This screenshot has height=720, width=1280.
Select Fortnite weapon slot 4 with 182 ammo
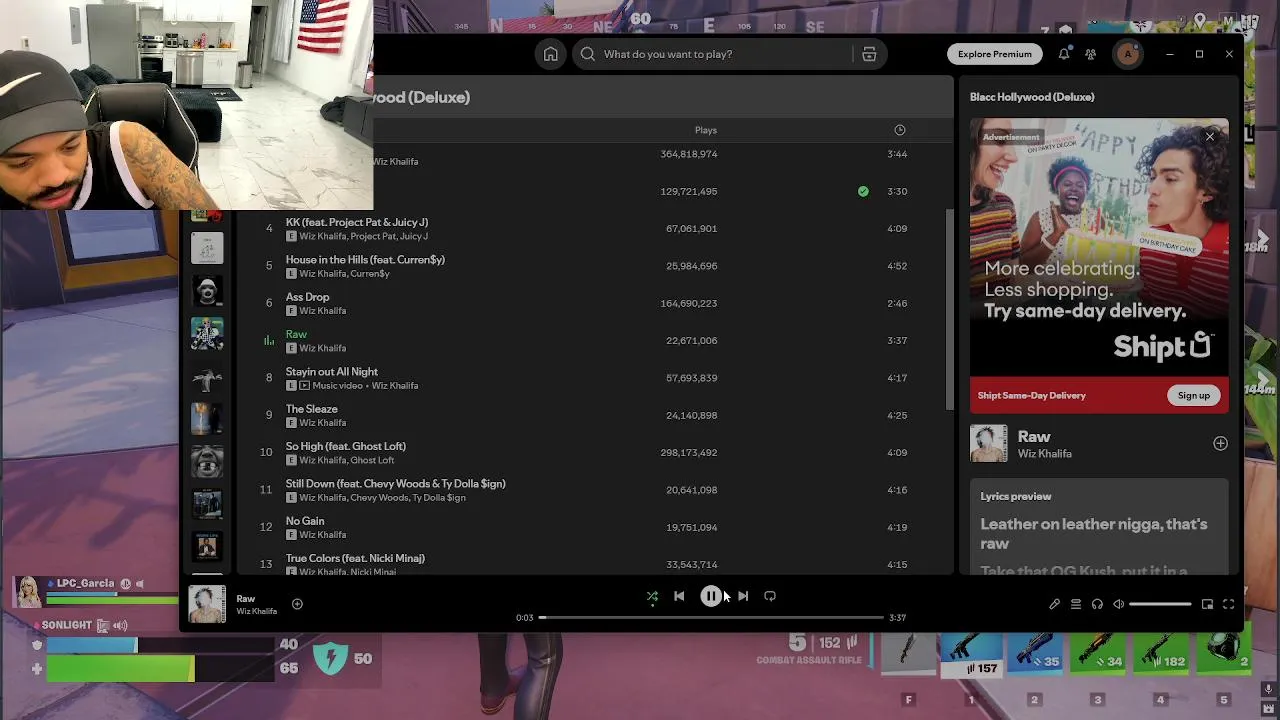[x=1160, y=655]
